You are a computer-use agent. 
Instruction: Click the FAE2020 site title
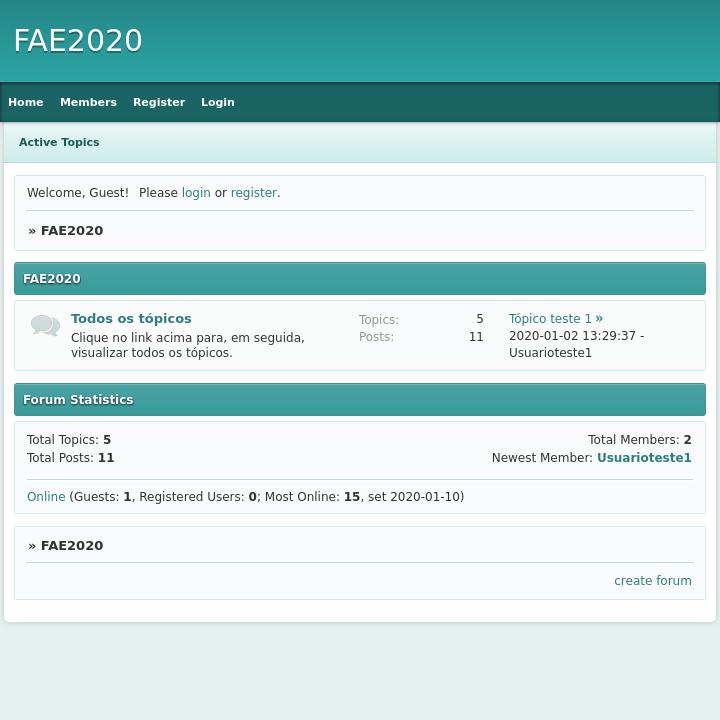[78, 41]
